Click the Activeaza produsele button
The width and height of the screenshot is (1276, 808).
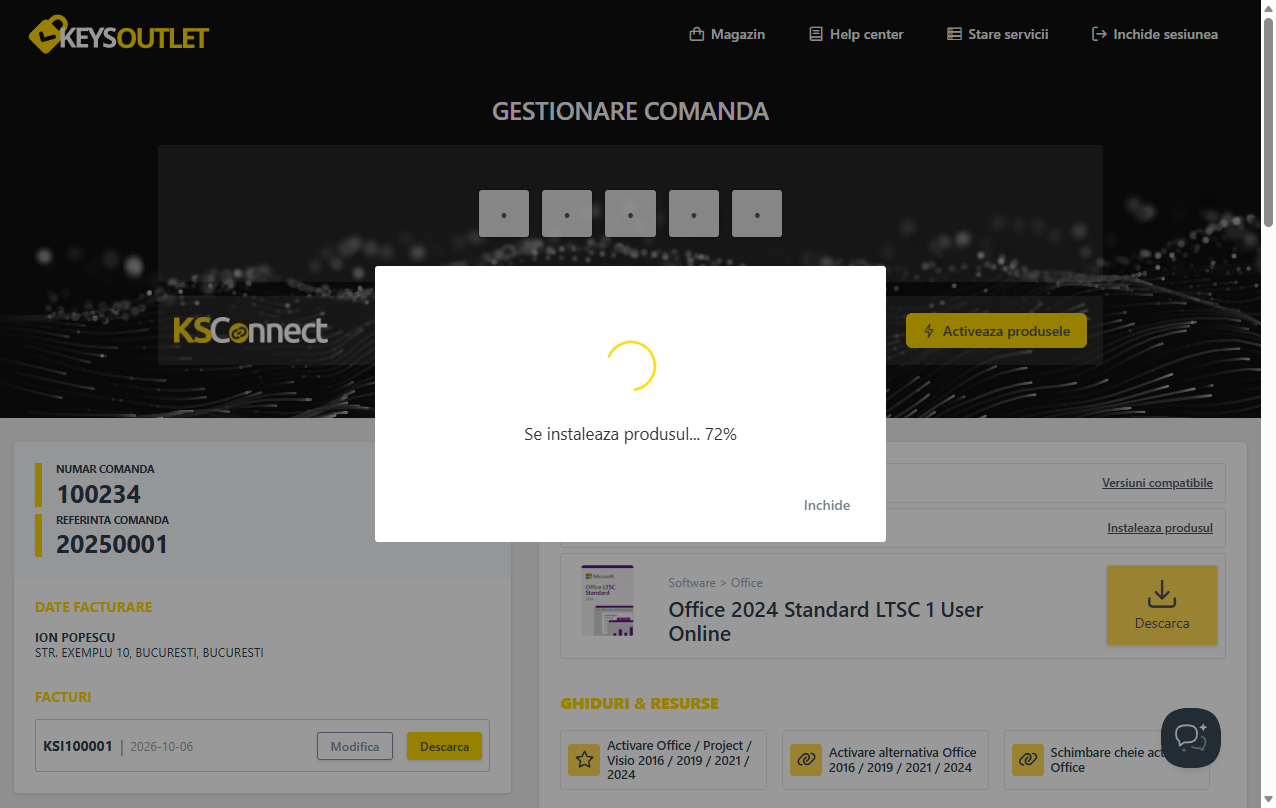(996, 331)
